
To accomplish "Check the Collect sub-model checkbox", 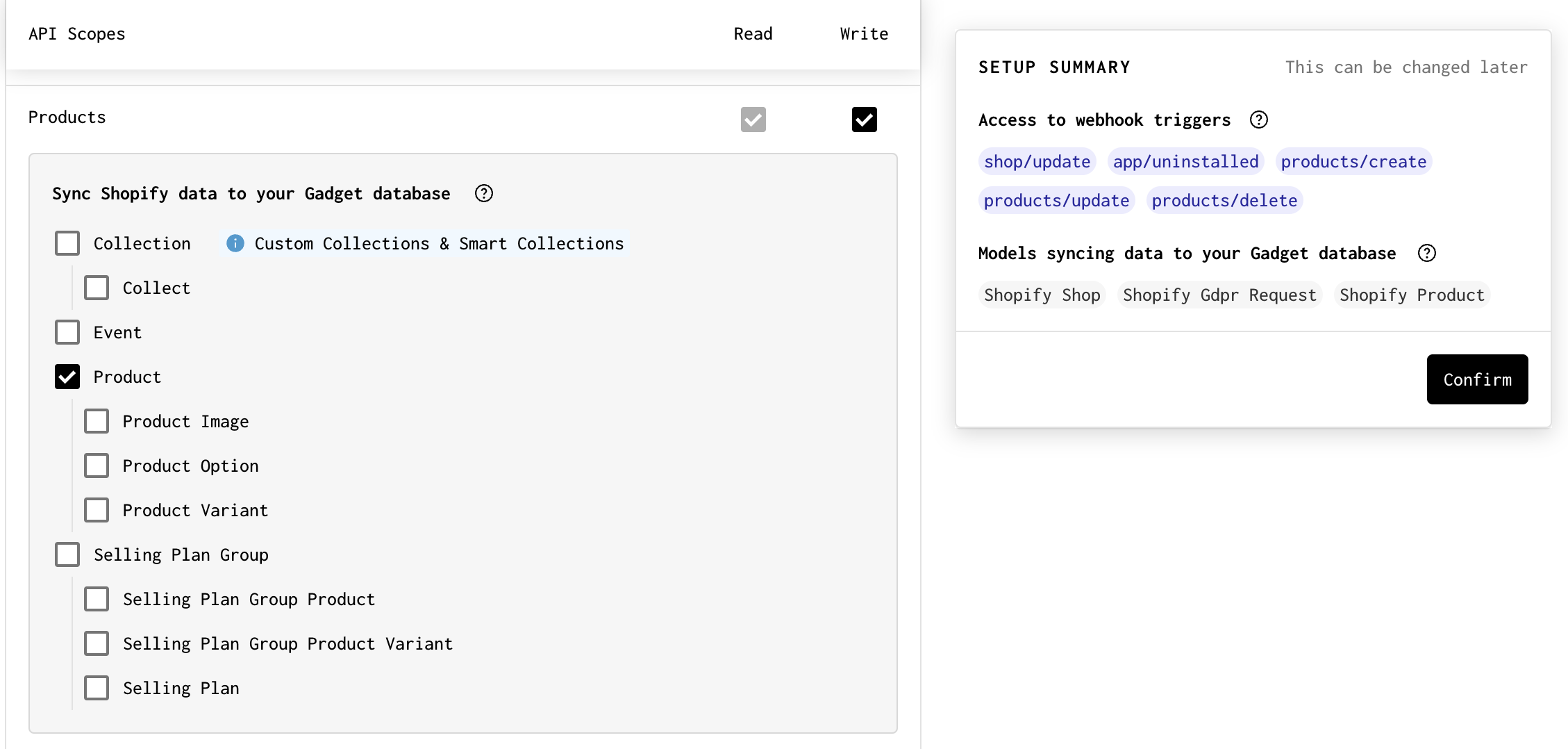I will 97,288.
